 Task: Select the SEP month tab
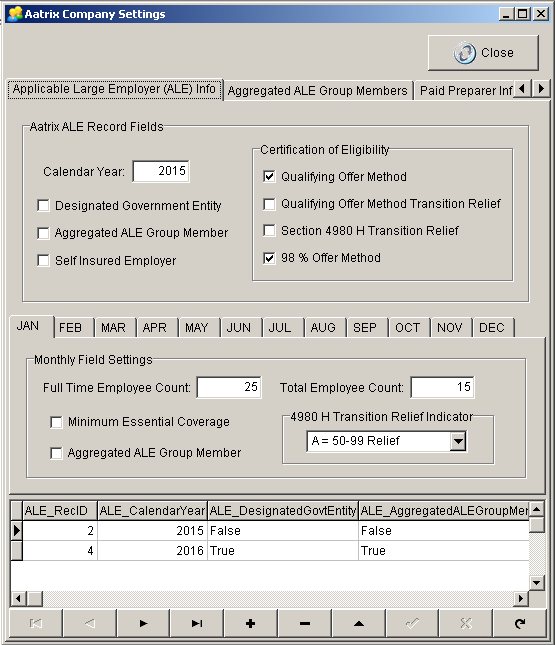[x=365, y=328]
